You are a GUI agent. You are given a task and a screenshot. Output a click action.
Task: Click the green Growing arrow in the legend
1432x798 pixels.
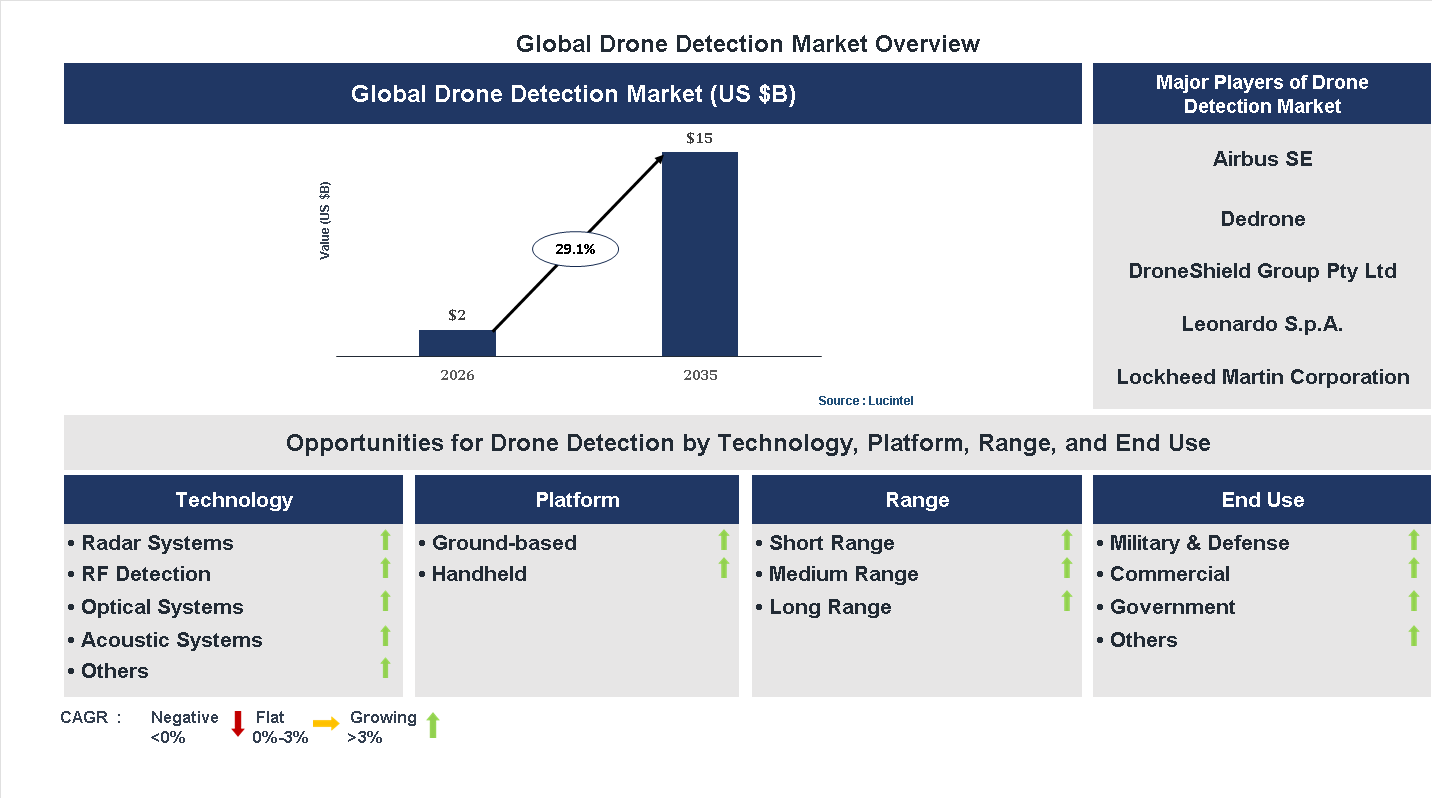(x=432, y=725)
